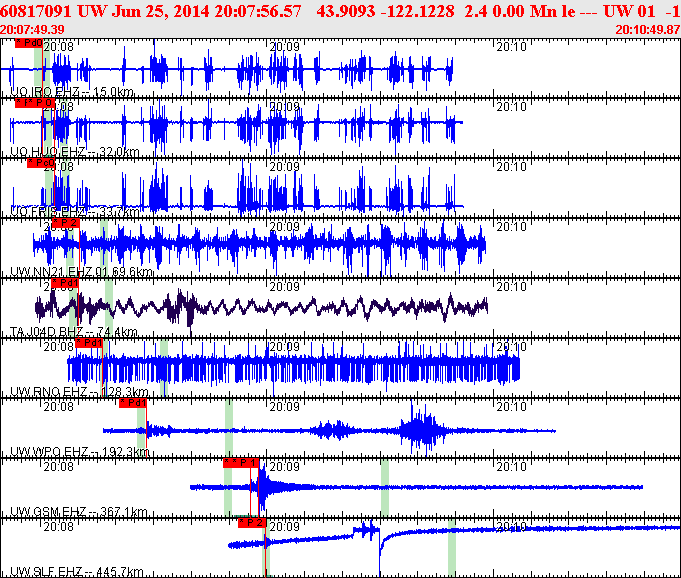Click the P pick flag on UO.IRO trace
The height and width of the screenshot is (578, 681).
(x=28, y=43)
